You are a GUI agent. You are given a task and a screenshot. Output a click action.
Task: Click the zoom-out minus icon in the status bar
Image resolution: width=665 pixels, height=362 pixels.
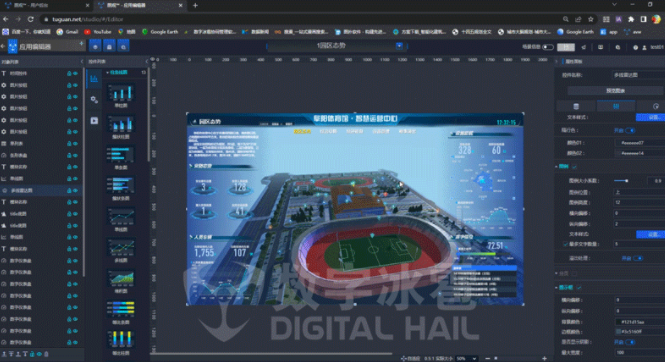coord(487,359)
